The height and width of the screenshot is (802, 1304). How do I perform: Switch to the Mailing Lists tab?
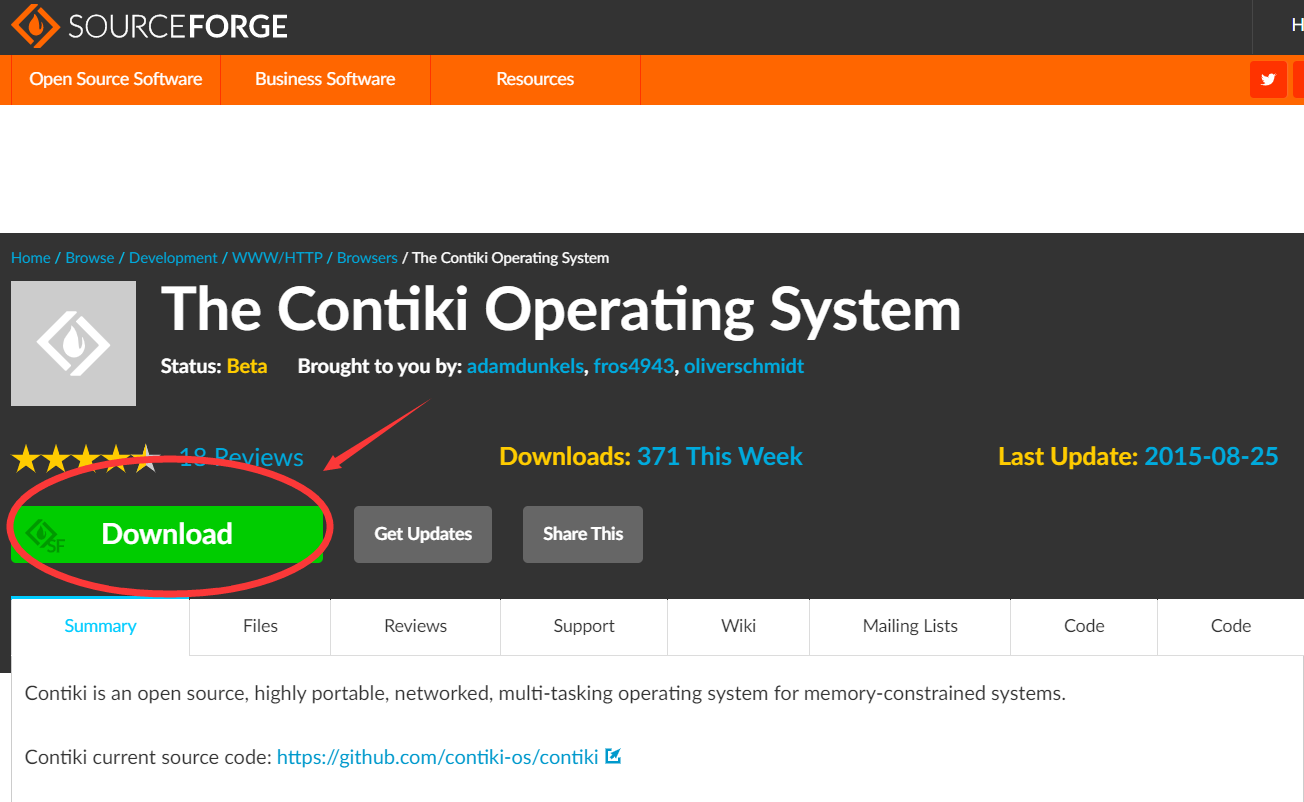click(910, 626)
